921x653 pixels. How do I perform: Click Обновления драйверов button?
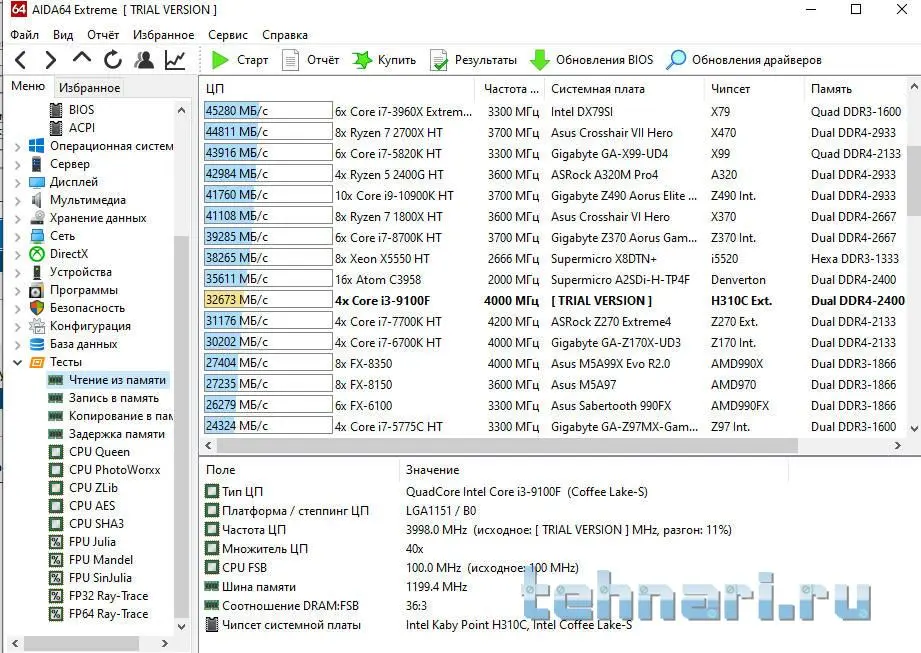pyautogui.click(x=744, y=60)
